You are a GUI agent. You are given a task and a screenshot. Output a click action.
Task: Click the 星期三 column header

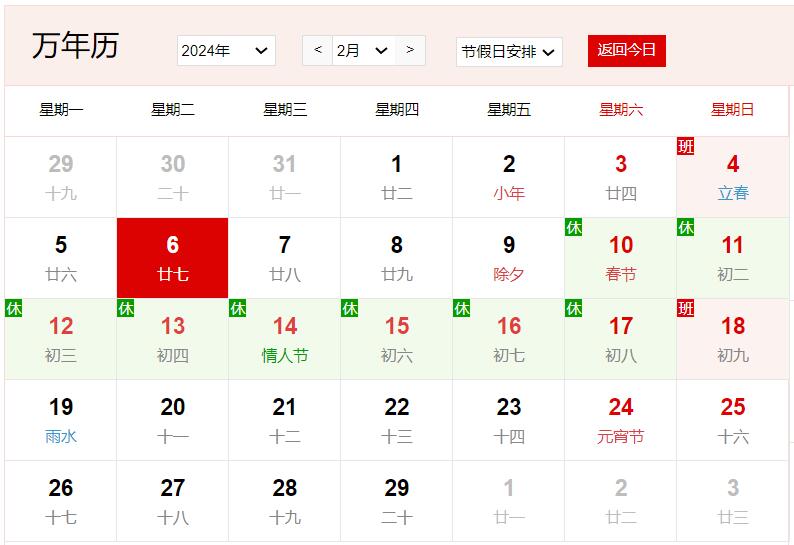point(285,109)
